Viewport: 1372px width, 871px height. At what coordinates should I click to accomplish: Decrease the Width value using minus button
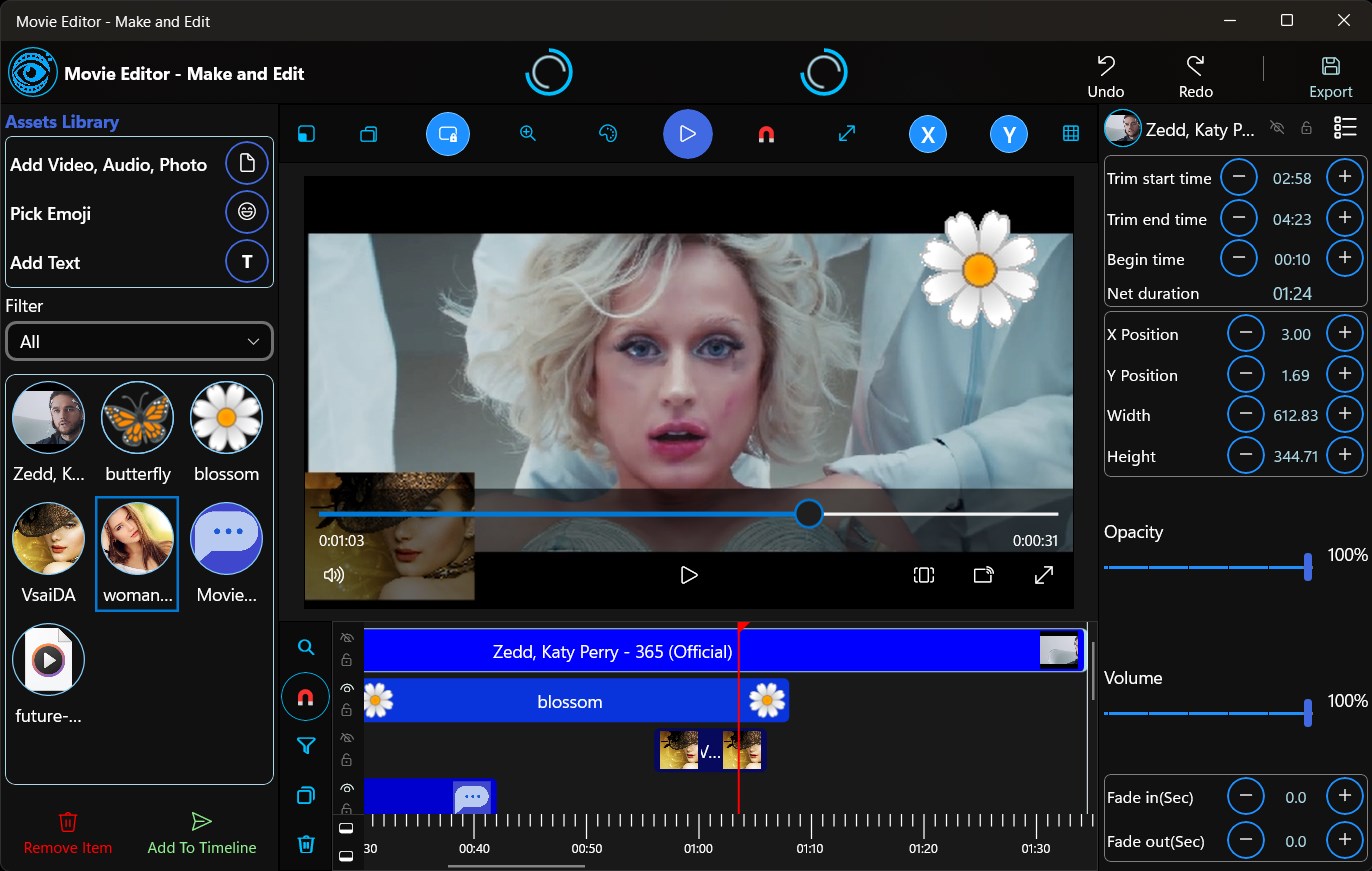pos(1246,414)
